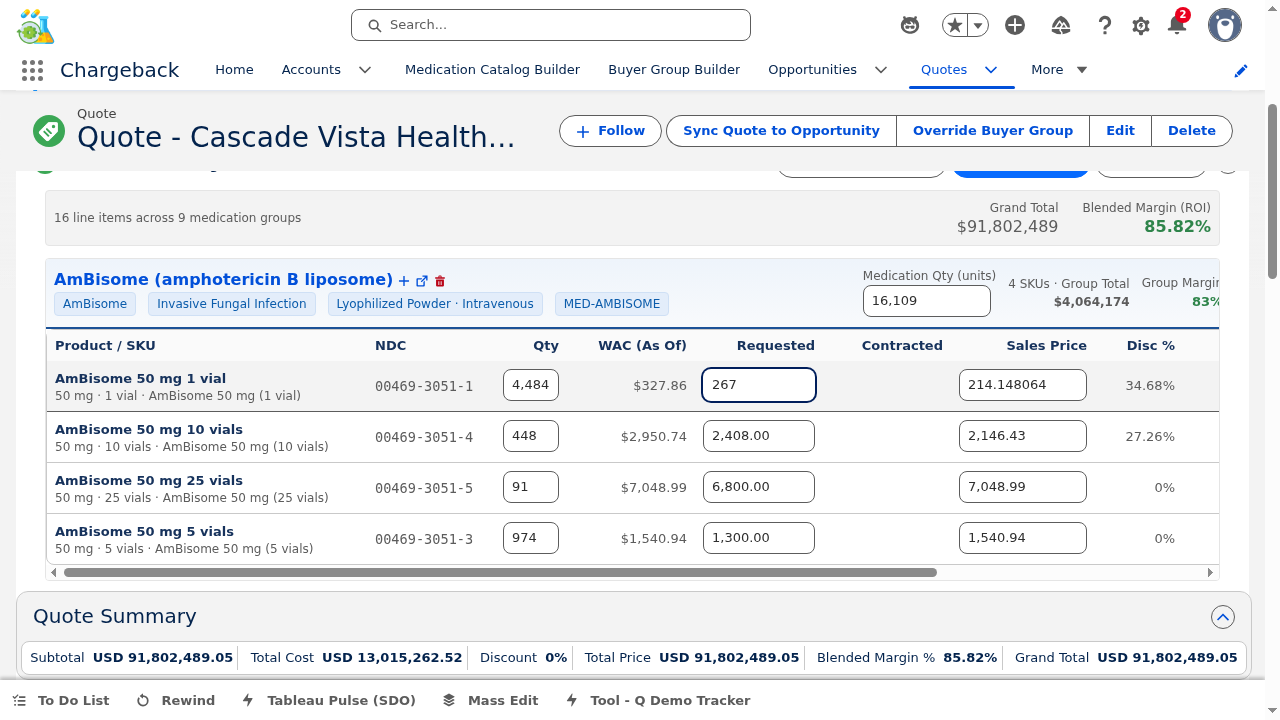Screen dimensions: 1280x720
Task: Open the Favorites list dropdown arrow
Action: tap(979, 26)
